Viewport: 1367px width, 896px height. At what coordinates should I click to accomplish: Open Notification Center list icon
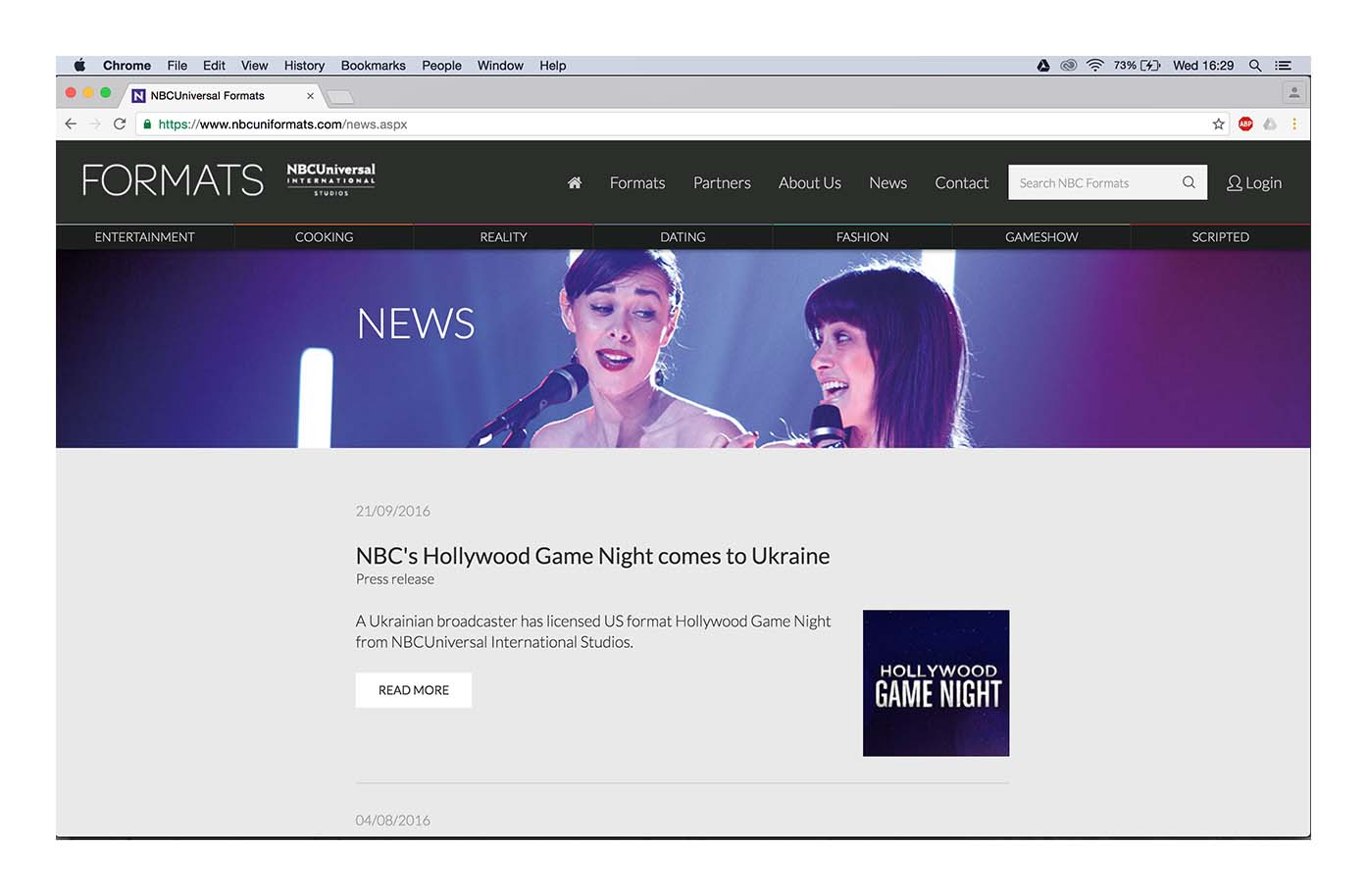[1283, 66]
